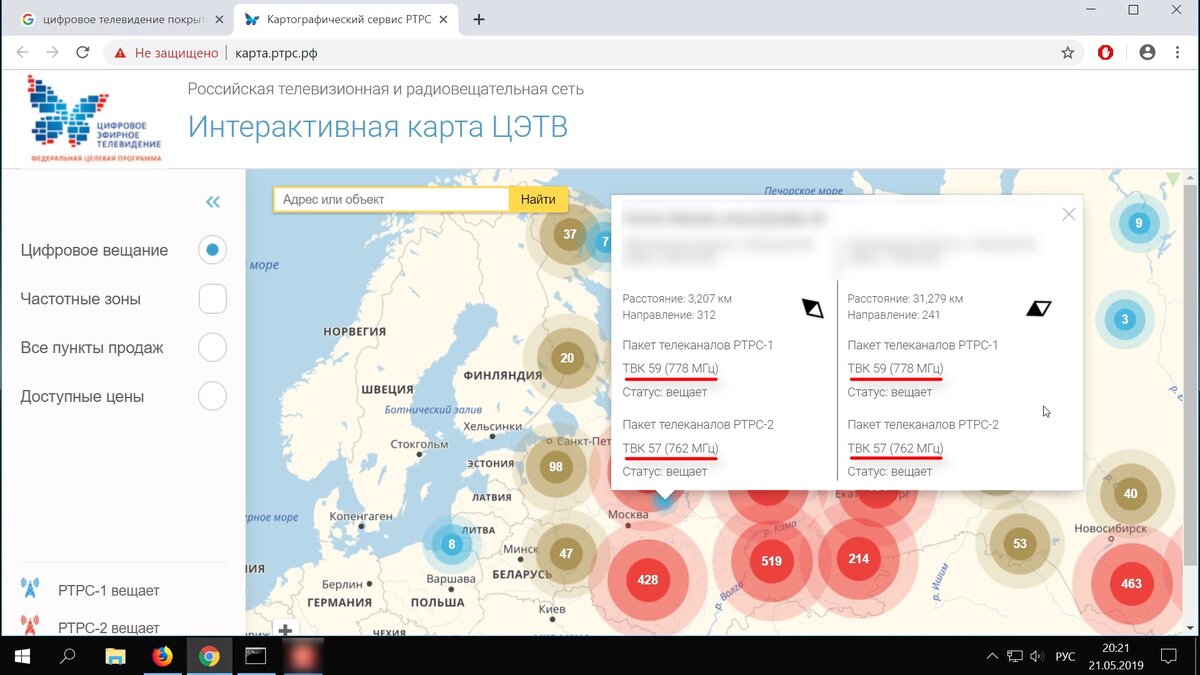
Task: Open cluster marker 214 on map
Action: point(859,558)
